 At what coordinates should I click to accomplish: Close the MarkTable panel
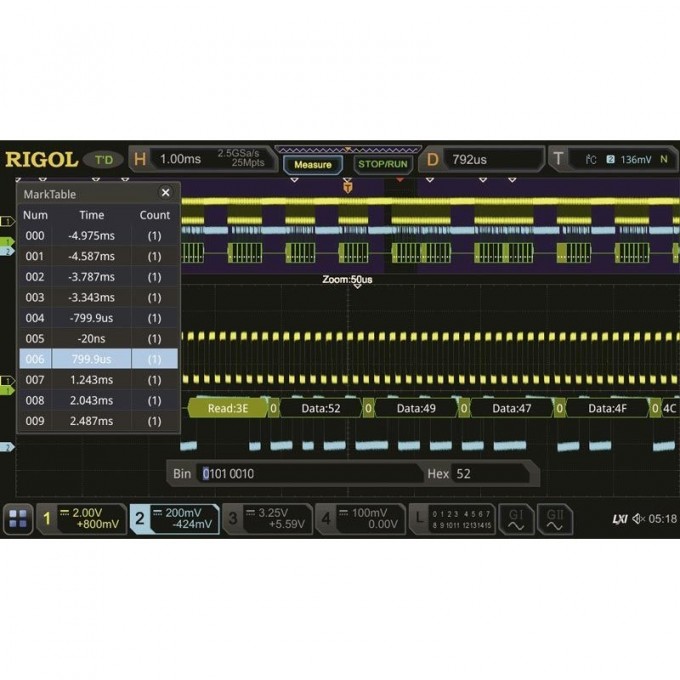[x=166, y=193]
